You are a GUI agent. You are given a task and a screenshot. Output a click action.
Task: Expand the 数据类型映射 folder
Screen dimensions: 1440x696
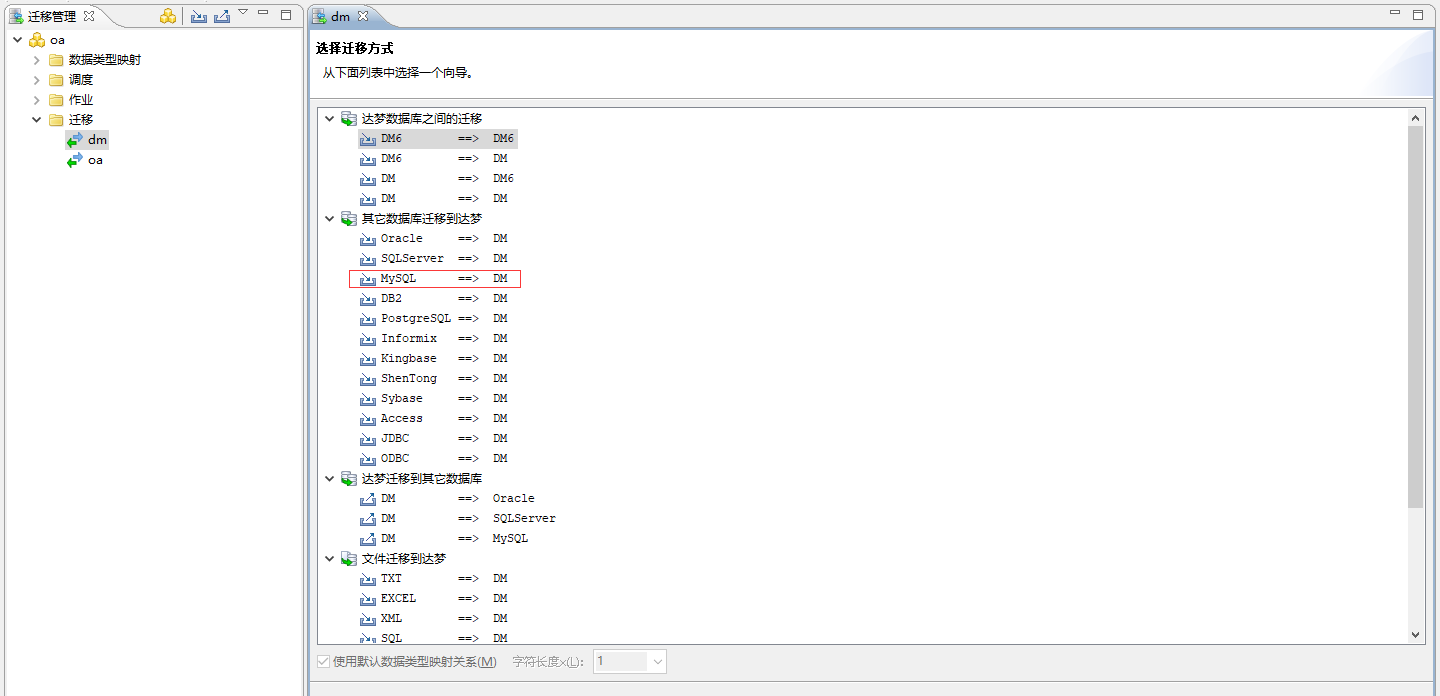[x=37, y=60]
